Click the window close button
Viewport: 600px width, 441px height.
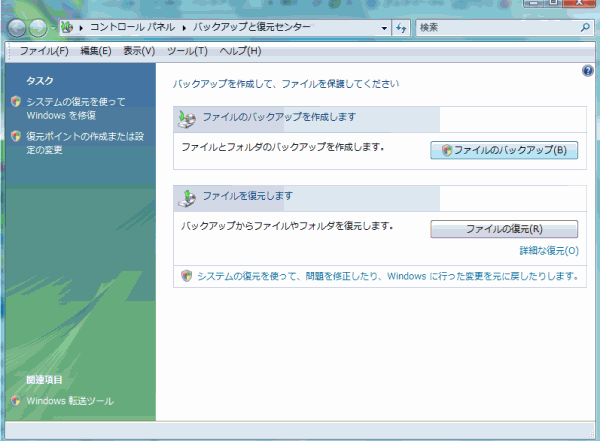click(x=579, y=2)
